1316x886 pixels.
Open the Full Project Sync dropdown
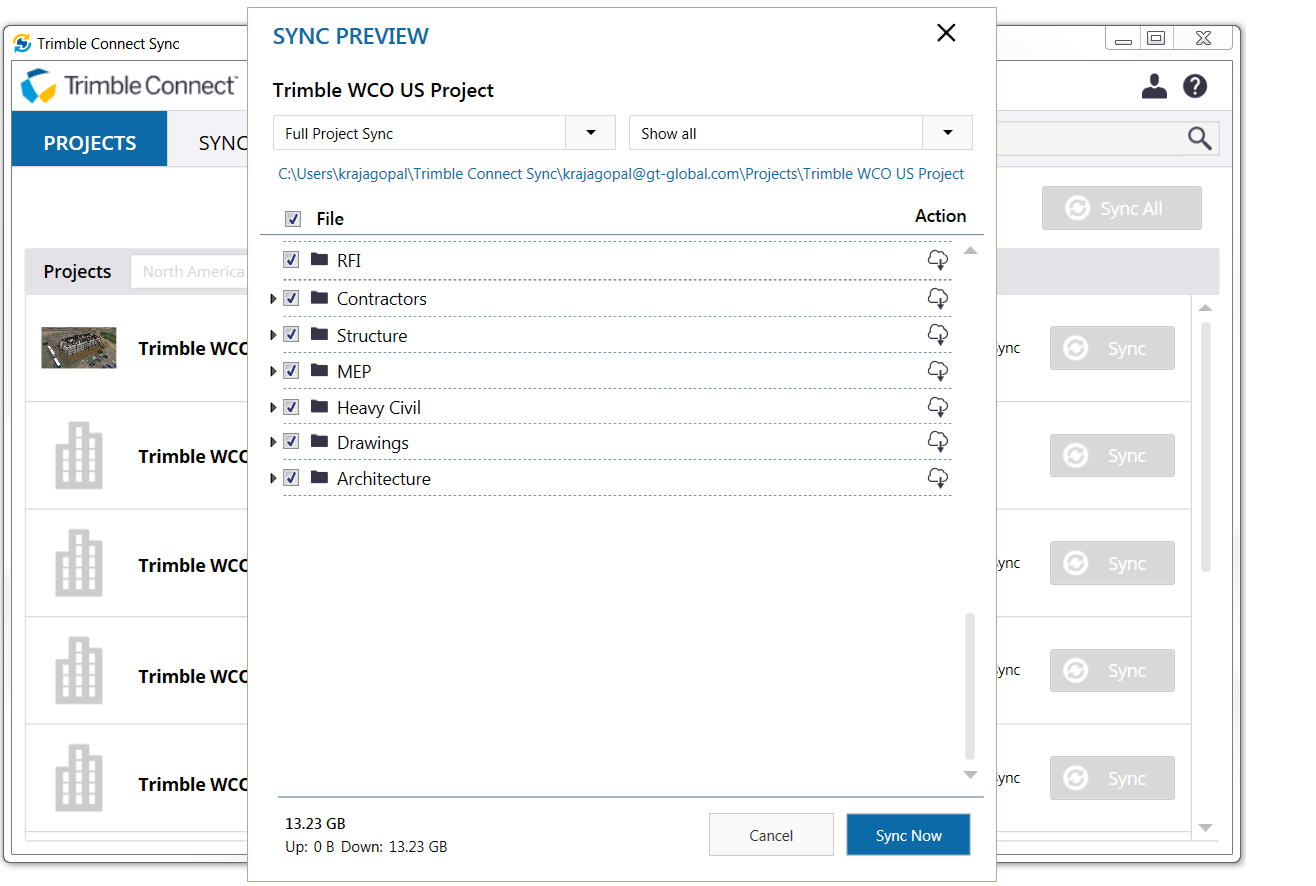591,133
